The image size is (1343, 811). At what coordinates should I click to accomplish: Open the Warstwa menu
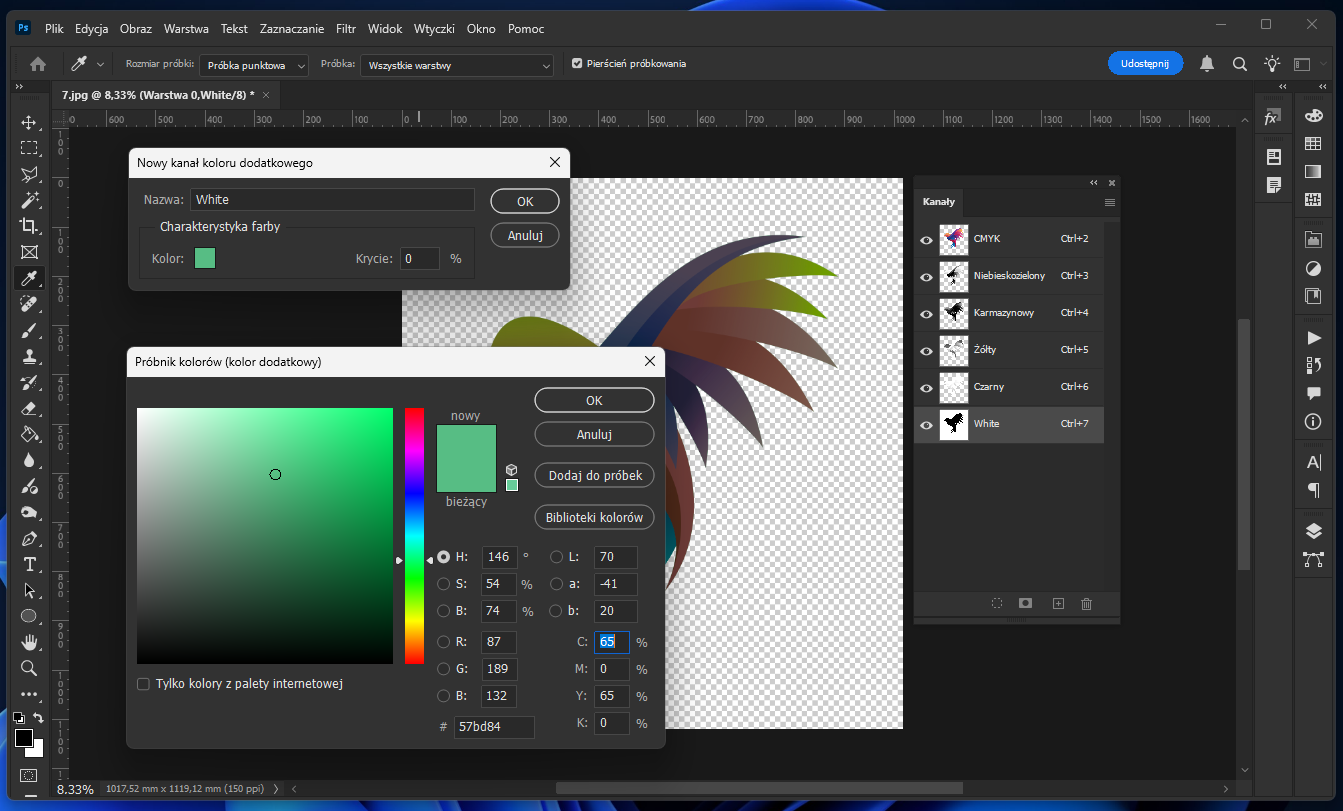tap(187, 29)
